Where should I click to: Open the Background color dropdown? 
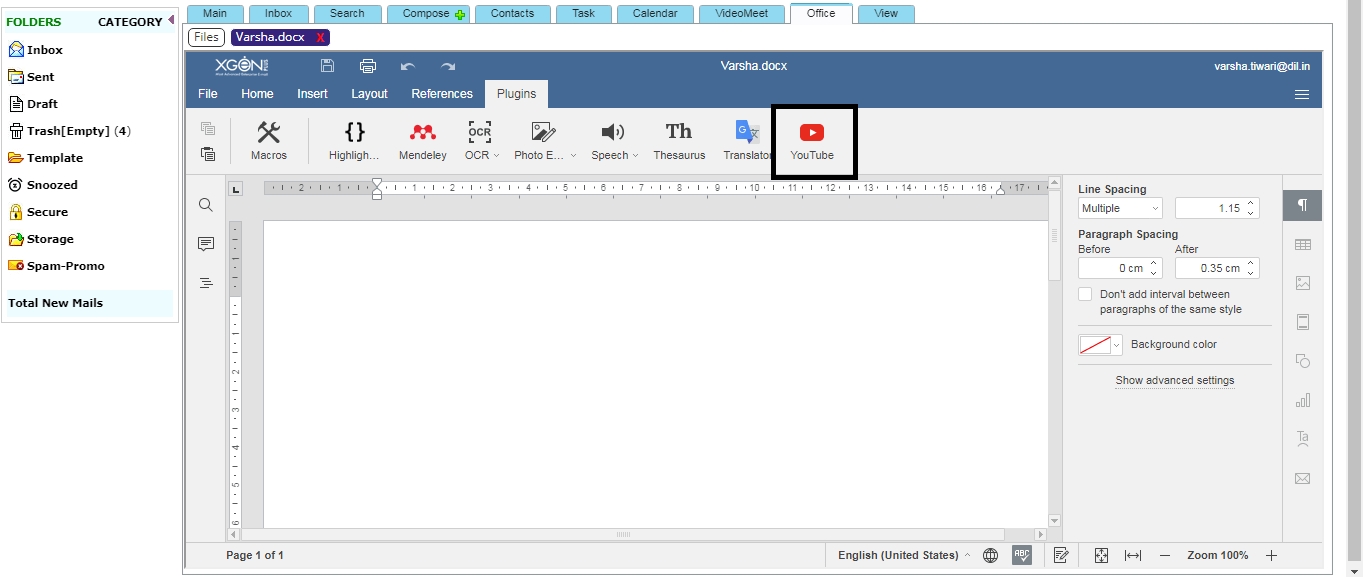1100,344
